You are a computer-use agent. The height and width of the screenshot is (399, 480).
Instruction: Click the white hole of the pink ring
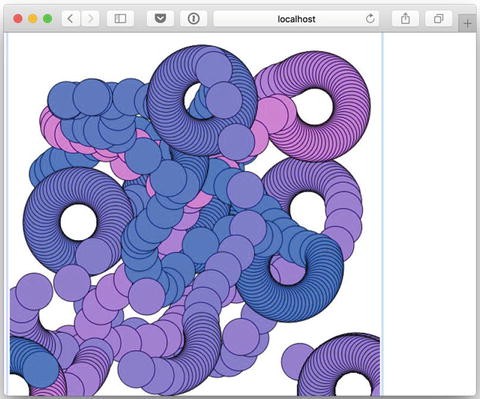(314, 107)
